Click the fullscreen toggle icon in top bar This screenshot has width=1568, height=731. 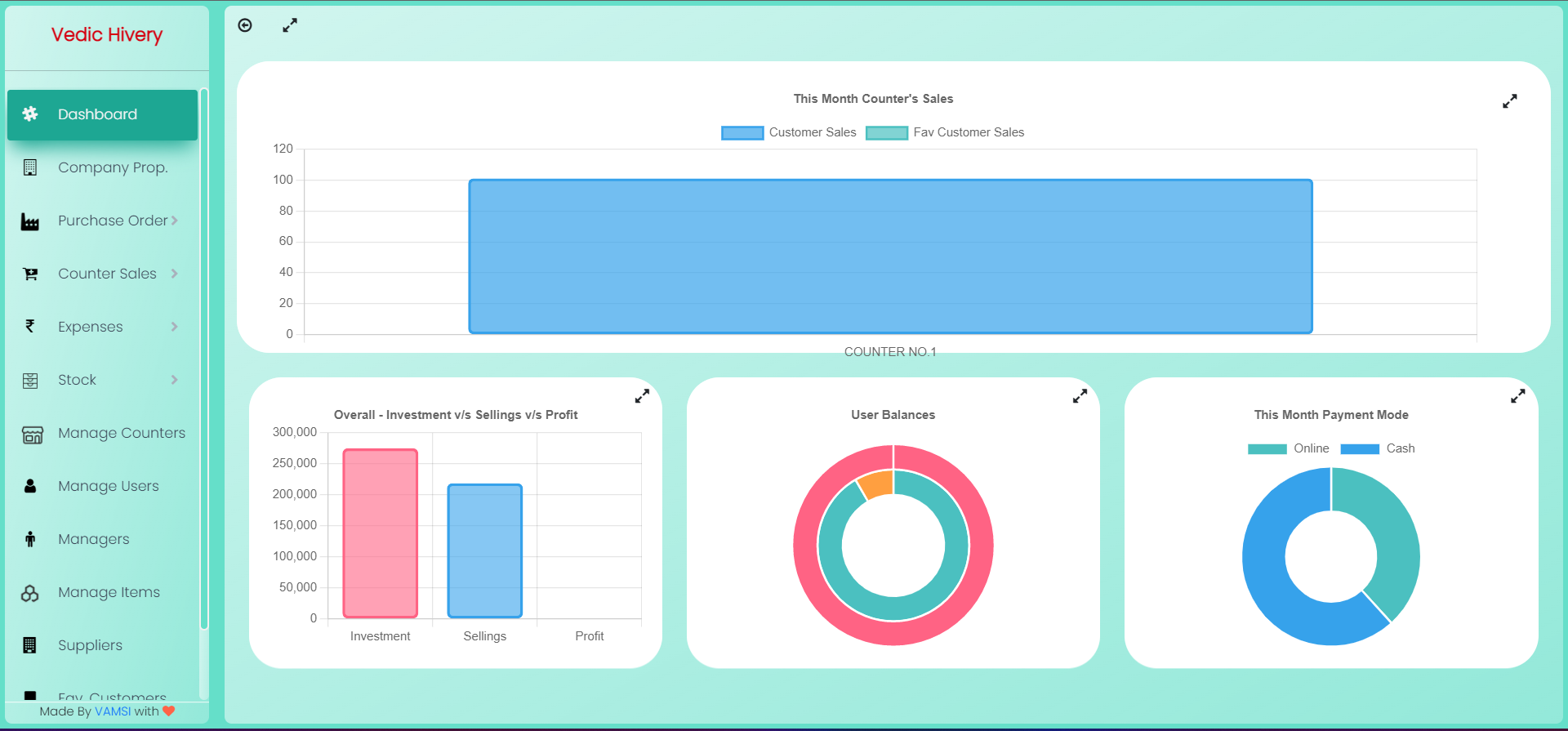click(290, 25)
